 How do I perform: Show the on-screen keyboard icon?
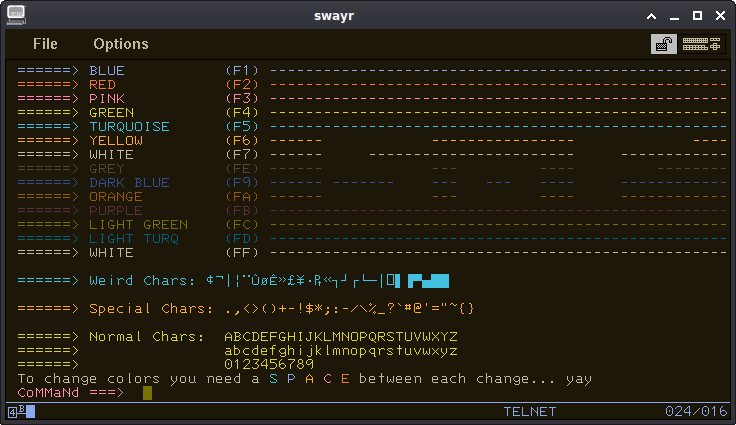point(701,44)
